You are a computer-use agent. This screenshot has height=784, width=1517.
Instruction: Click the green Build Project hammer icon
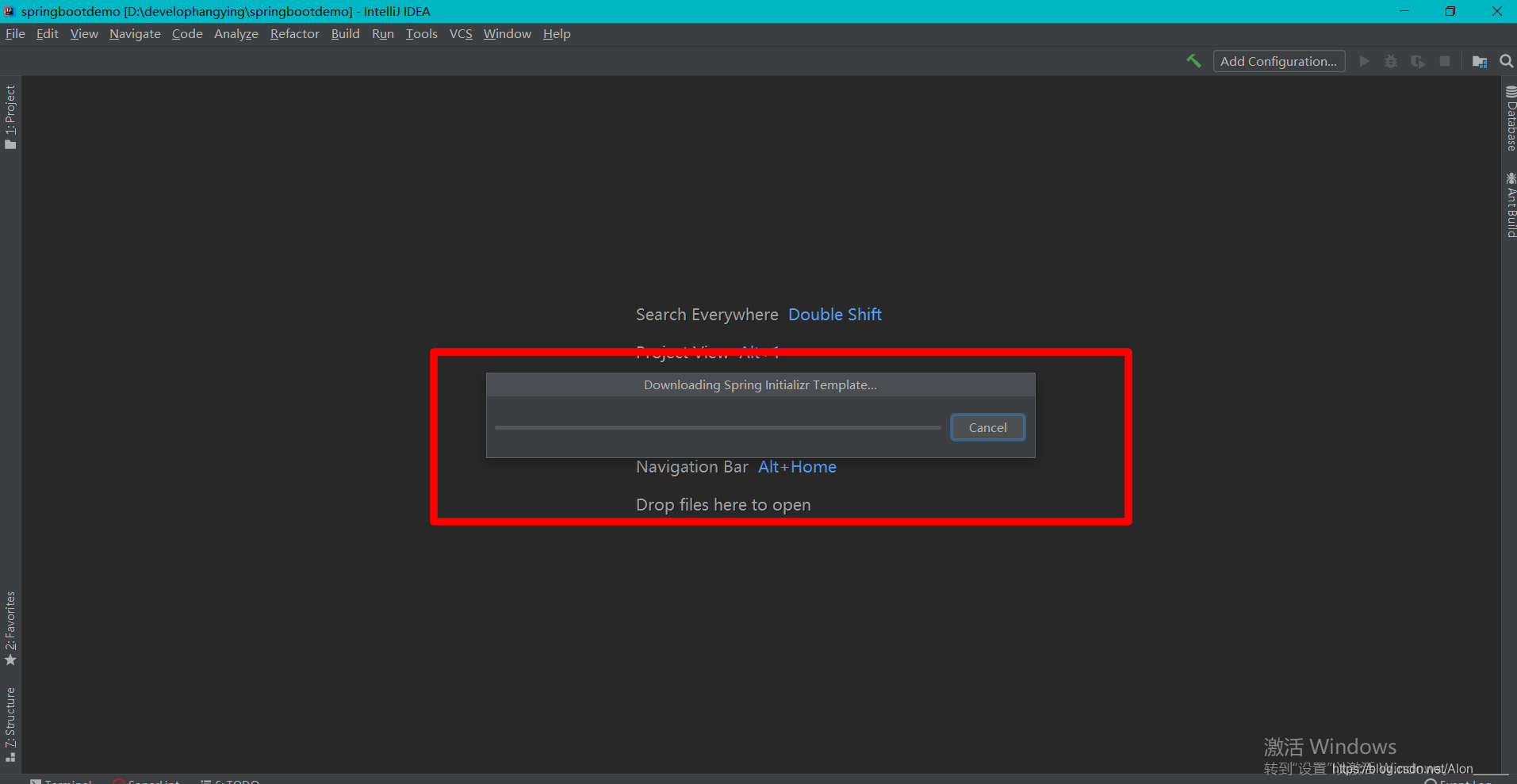pyautogui.click(x=1193, y=61)
